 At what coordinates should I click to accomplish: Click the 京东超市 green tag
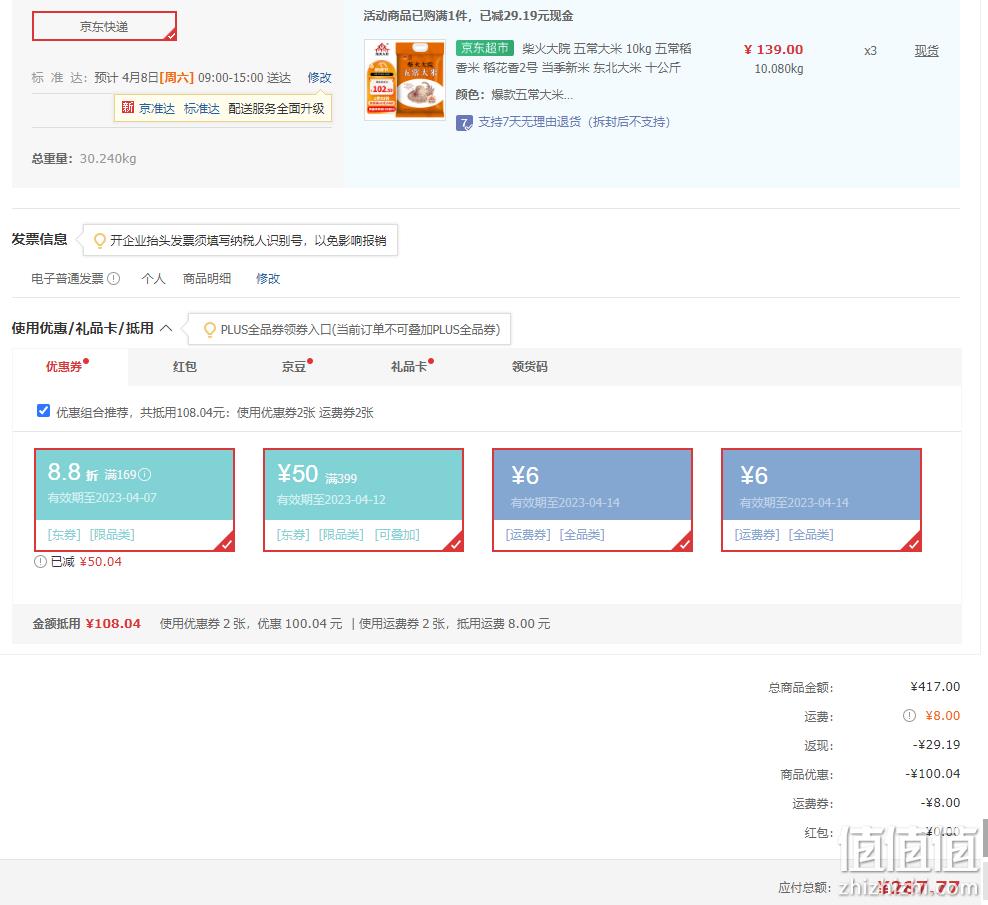[x=485, y=48]
